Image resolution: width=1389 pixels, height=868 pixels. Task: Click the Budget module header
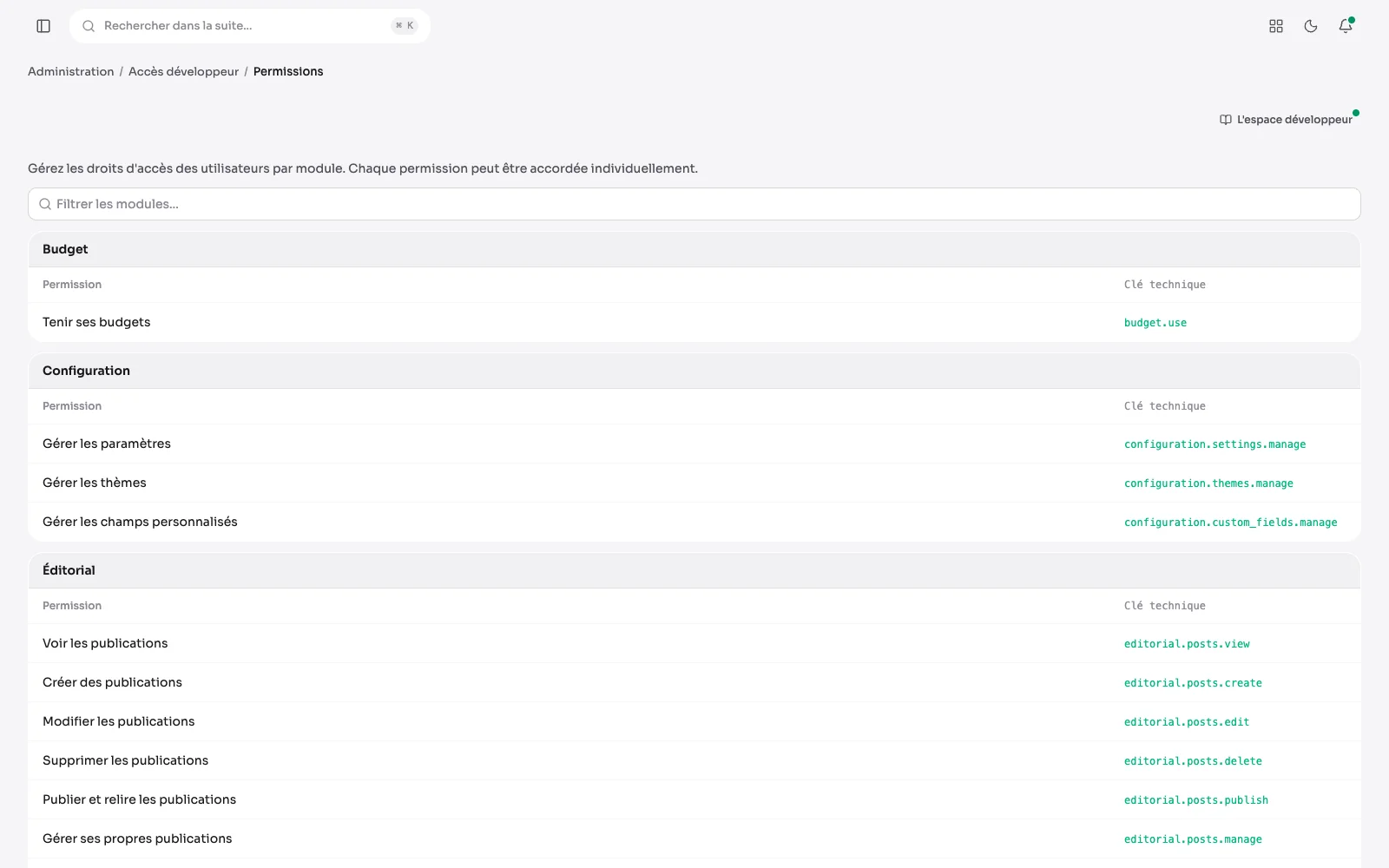(694, 249)
